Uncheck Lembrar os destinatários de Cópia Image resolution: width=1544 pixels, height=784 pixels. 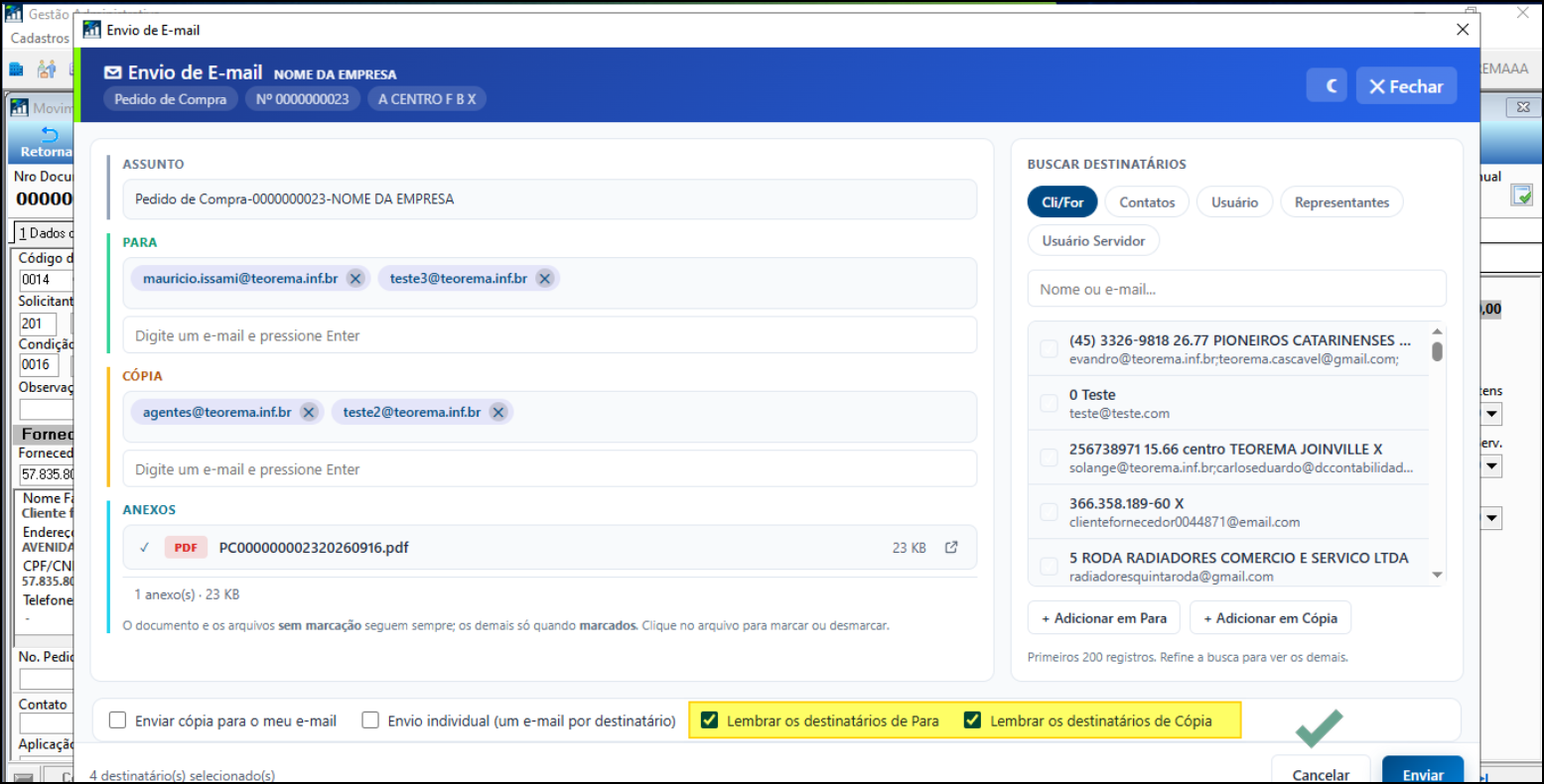(973, 720)
